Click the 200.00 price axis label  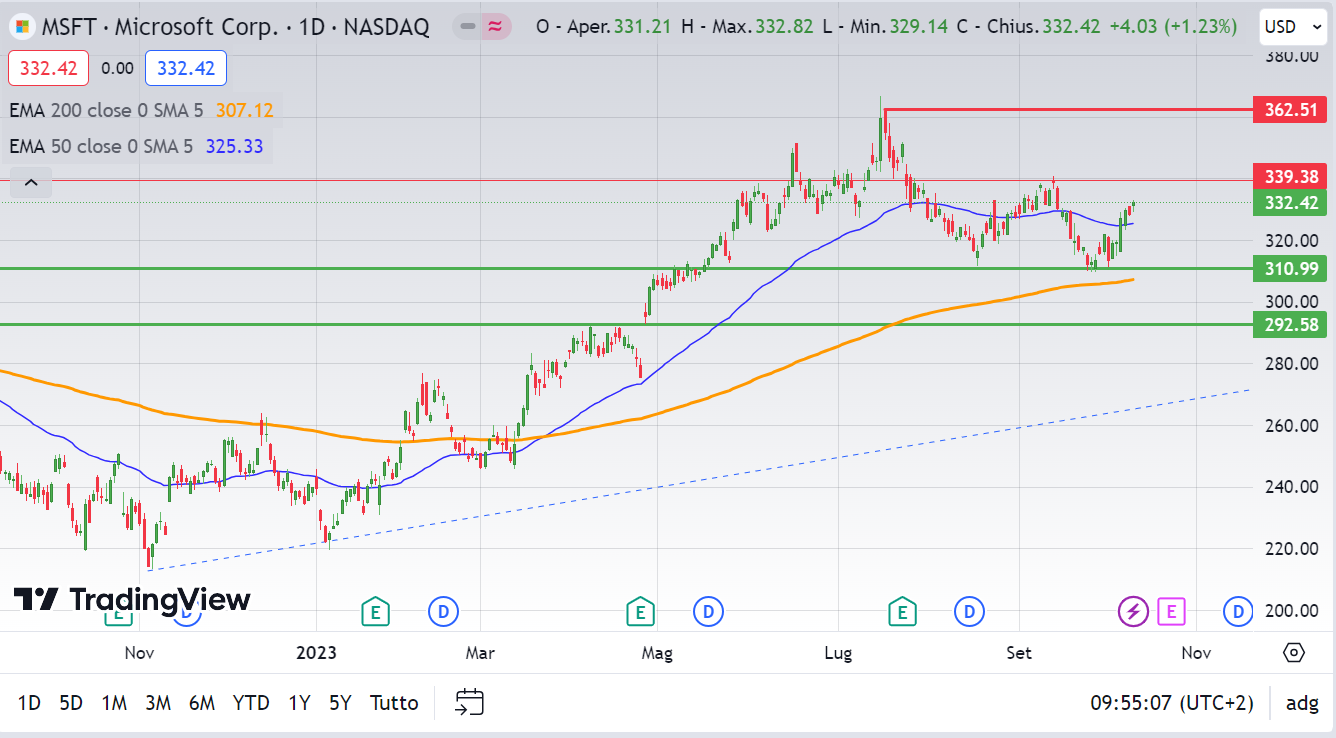1290,610
